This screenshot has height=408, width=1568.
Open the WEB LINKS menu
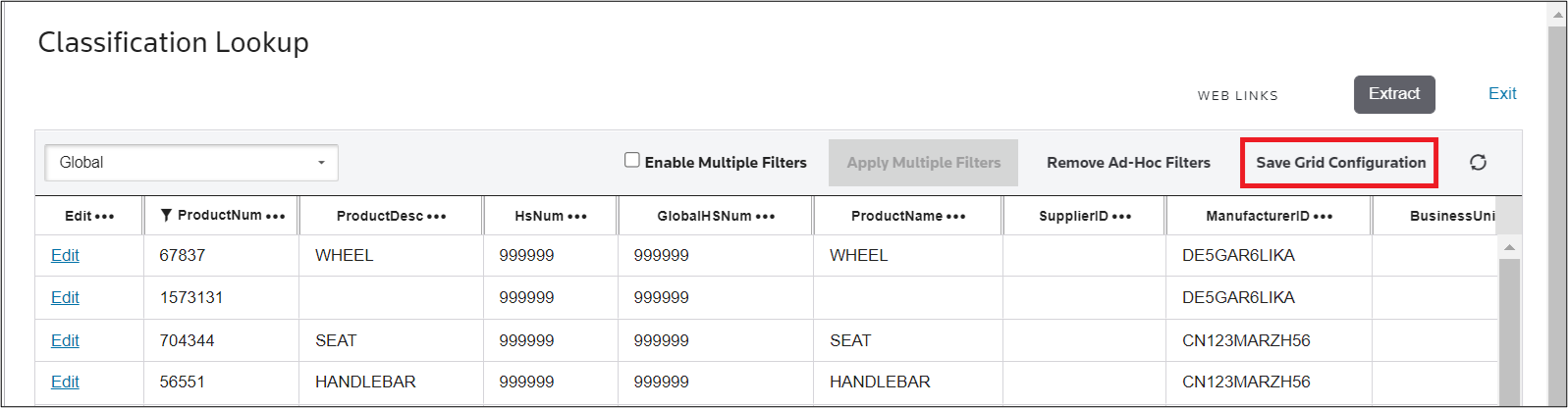click(1237, 96)
